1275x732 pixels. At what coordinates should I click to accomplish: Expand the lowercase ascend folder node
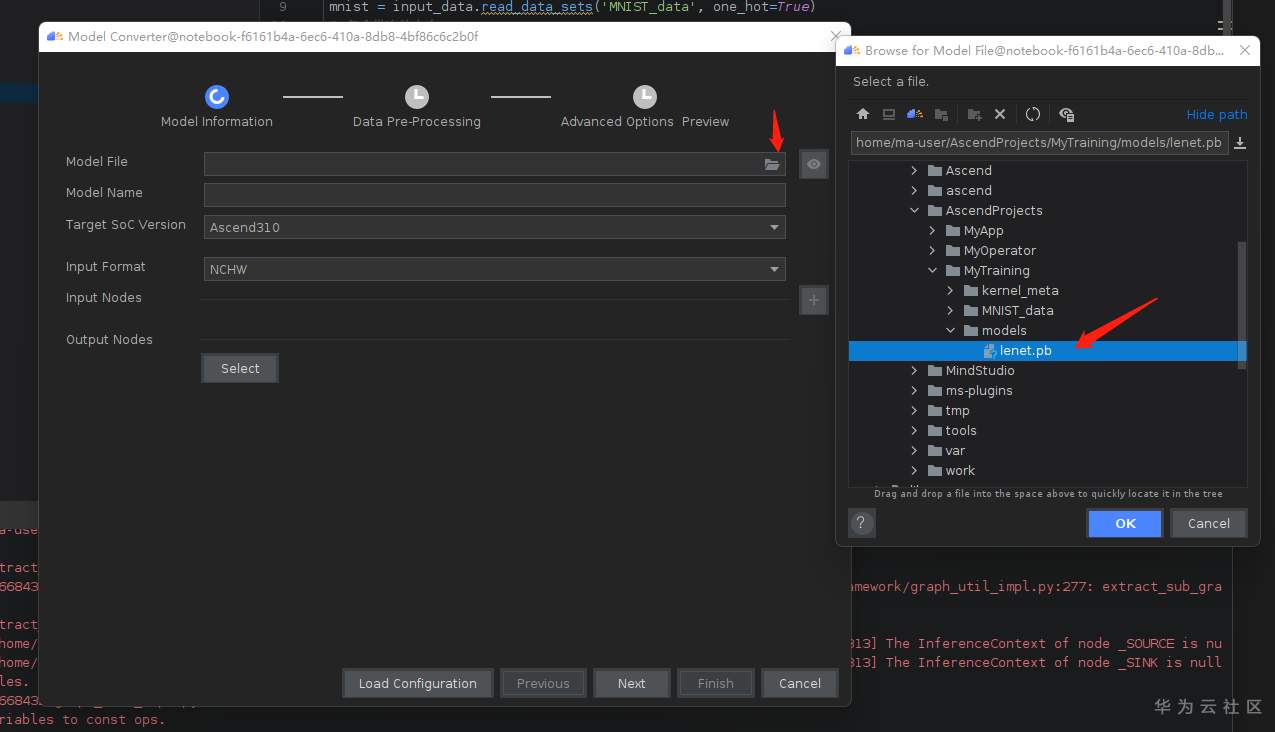tap(914, 191)
